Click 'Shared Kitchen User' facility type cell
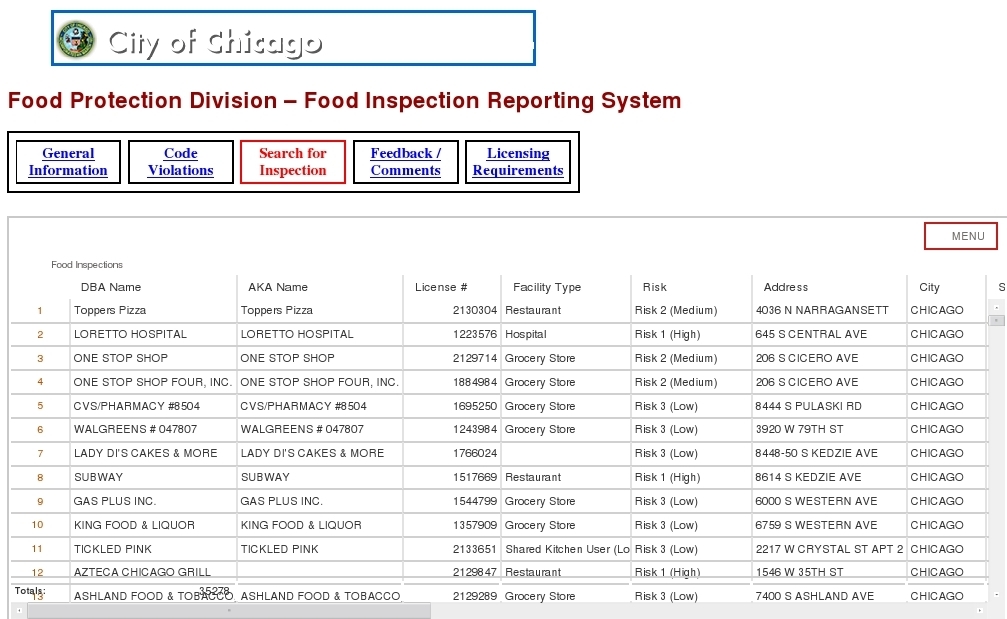1007x619 pixels. point(567,549)
